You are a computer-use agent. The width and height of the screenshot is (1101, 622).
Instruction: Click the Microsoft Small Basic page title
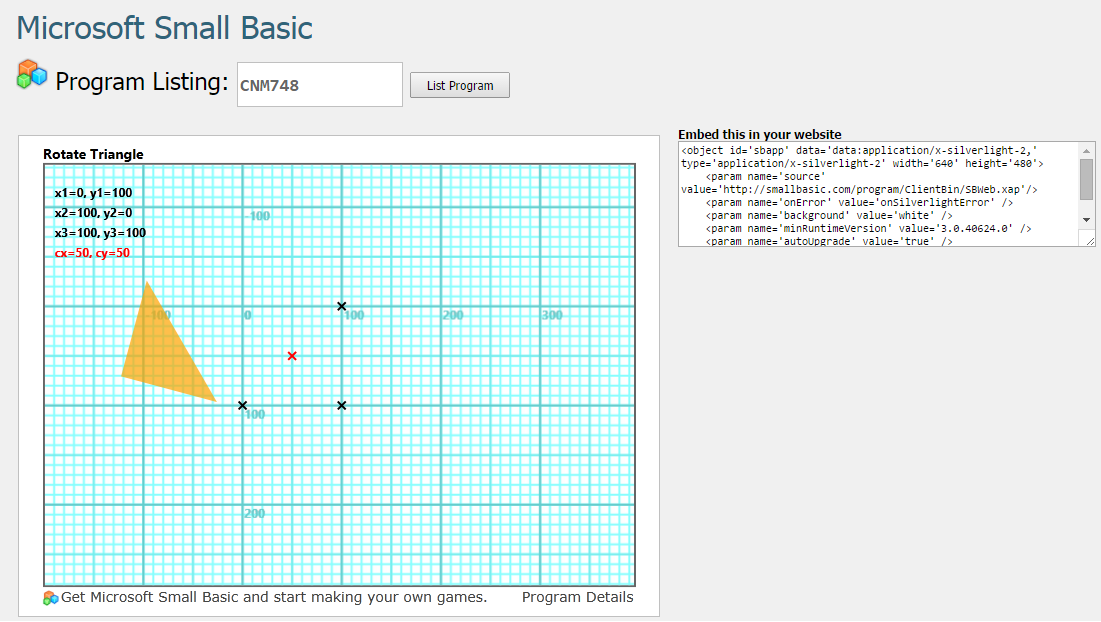point(164,28)
